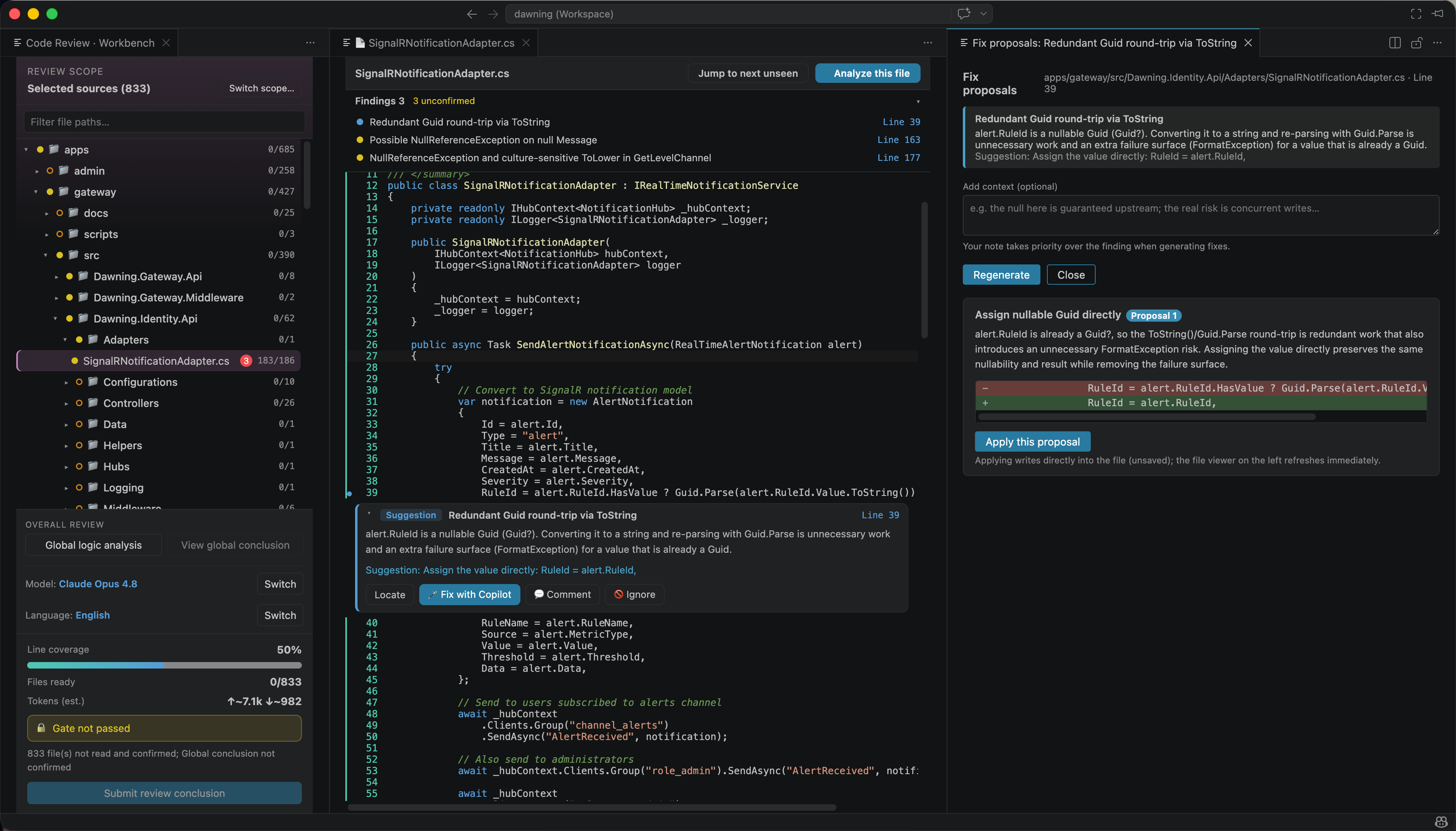This screenshot has width=1456, height=831.
Task: Collapse the src folder
Action: 45,255
